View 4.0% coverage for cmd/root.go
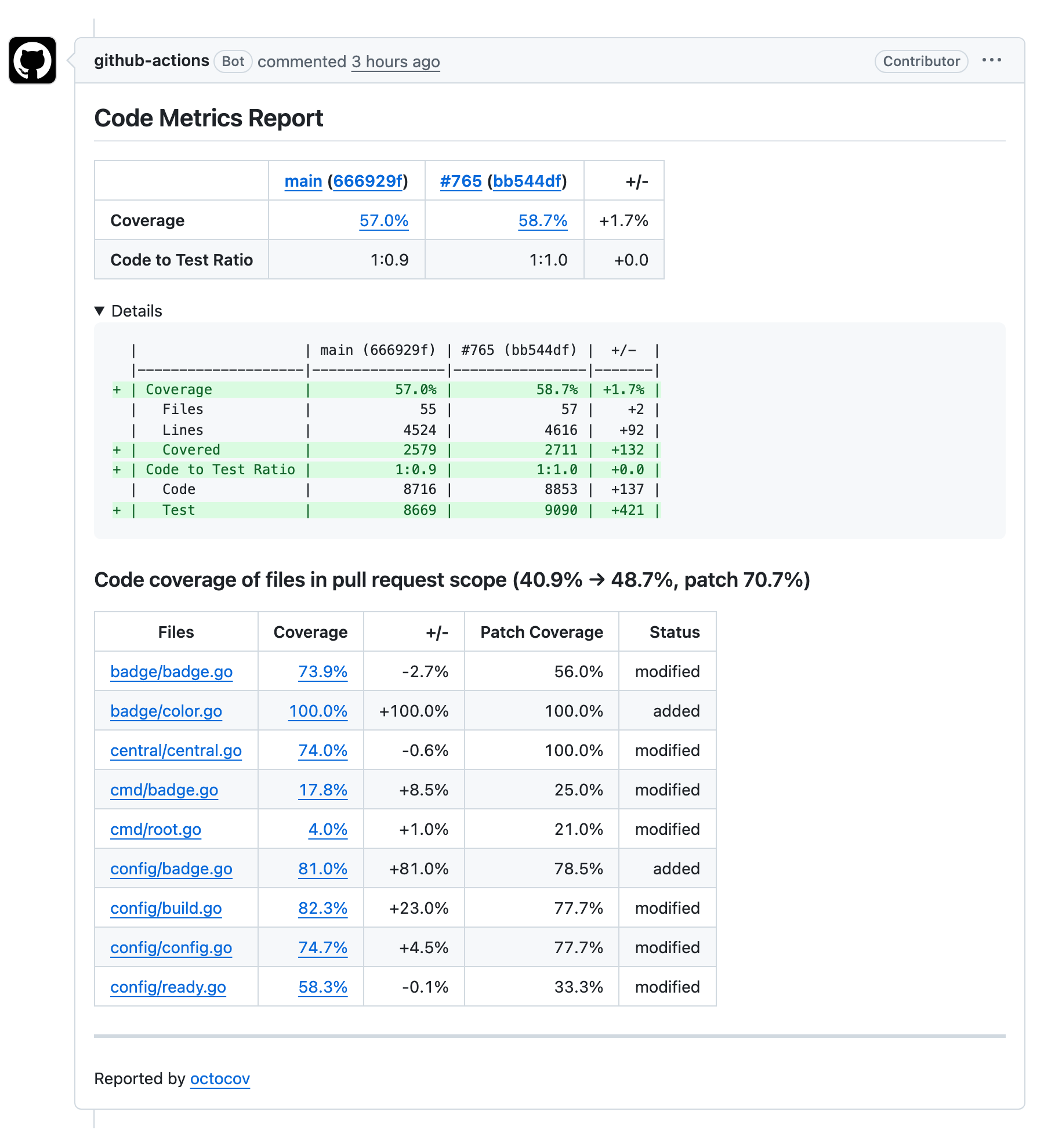 click(328, 829)
